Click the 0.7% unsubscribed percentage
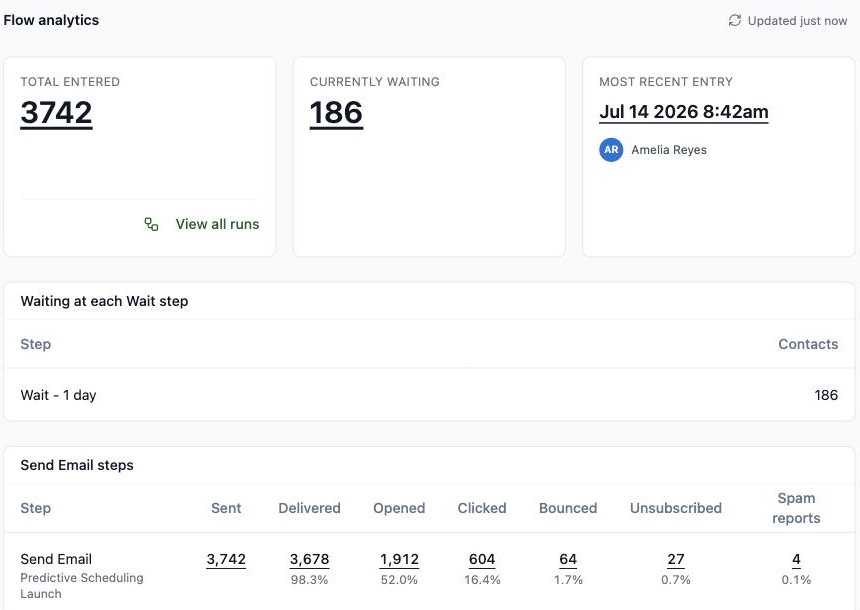 pyautogui.click(x=676, y=580)
